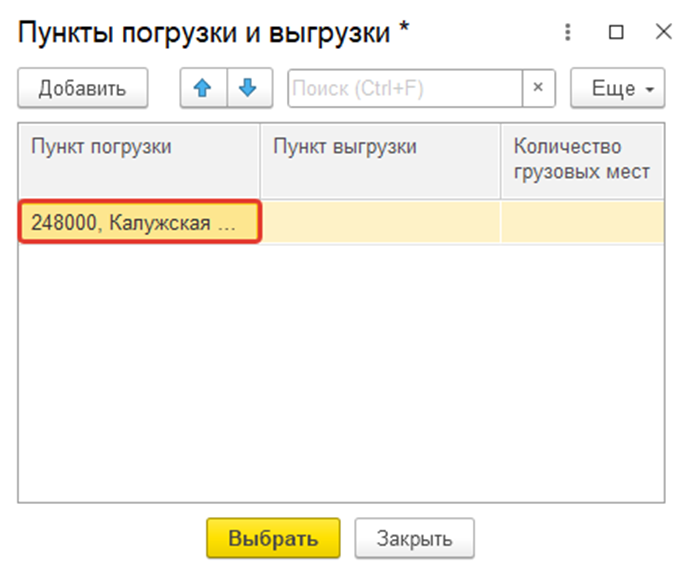The width and height of the screenshot is (692, 577).
Task: Click the window title Пункты погрузки и выгрузки
Action: [x=204, y=33]
